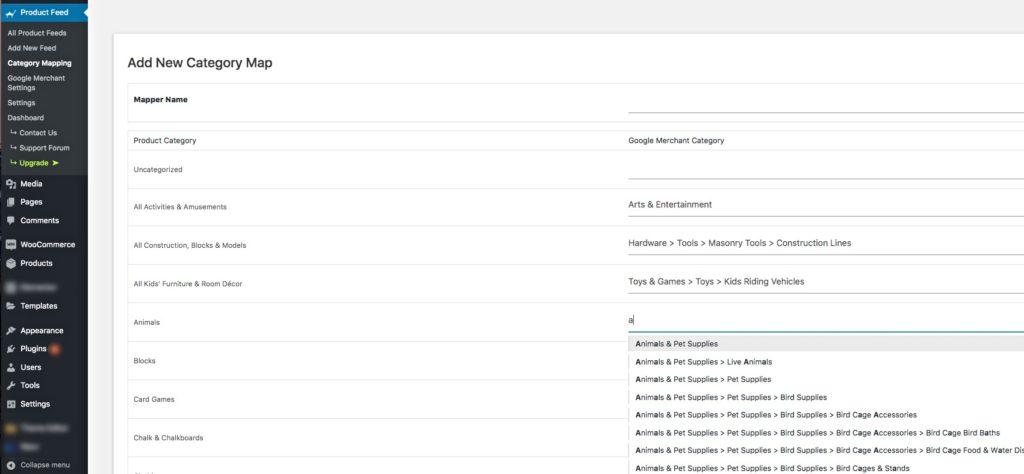1024x474 pixels.
Task: Click the Product Feed menu icon
Action: point(10,12)
